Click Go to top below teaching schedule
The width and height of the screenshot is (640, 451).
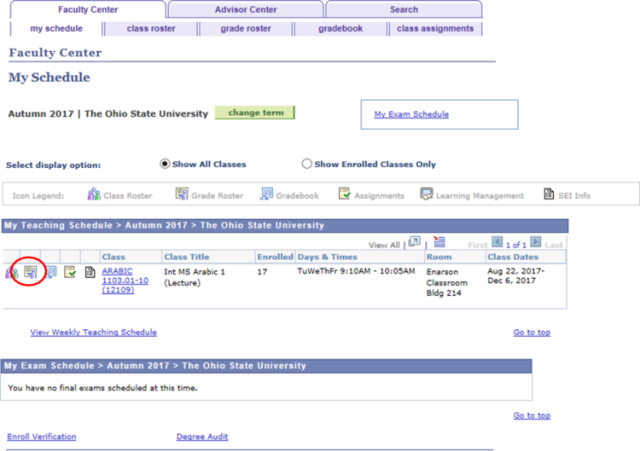[x=532, y=332]
